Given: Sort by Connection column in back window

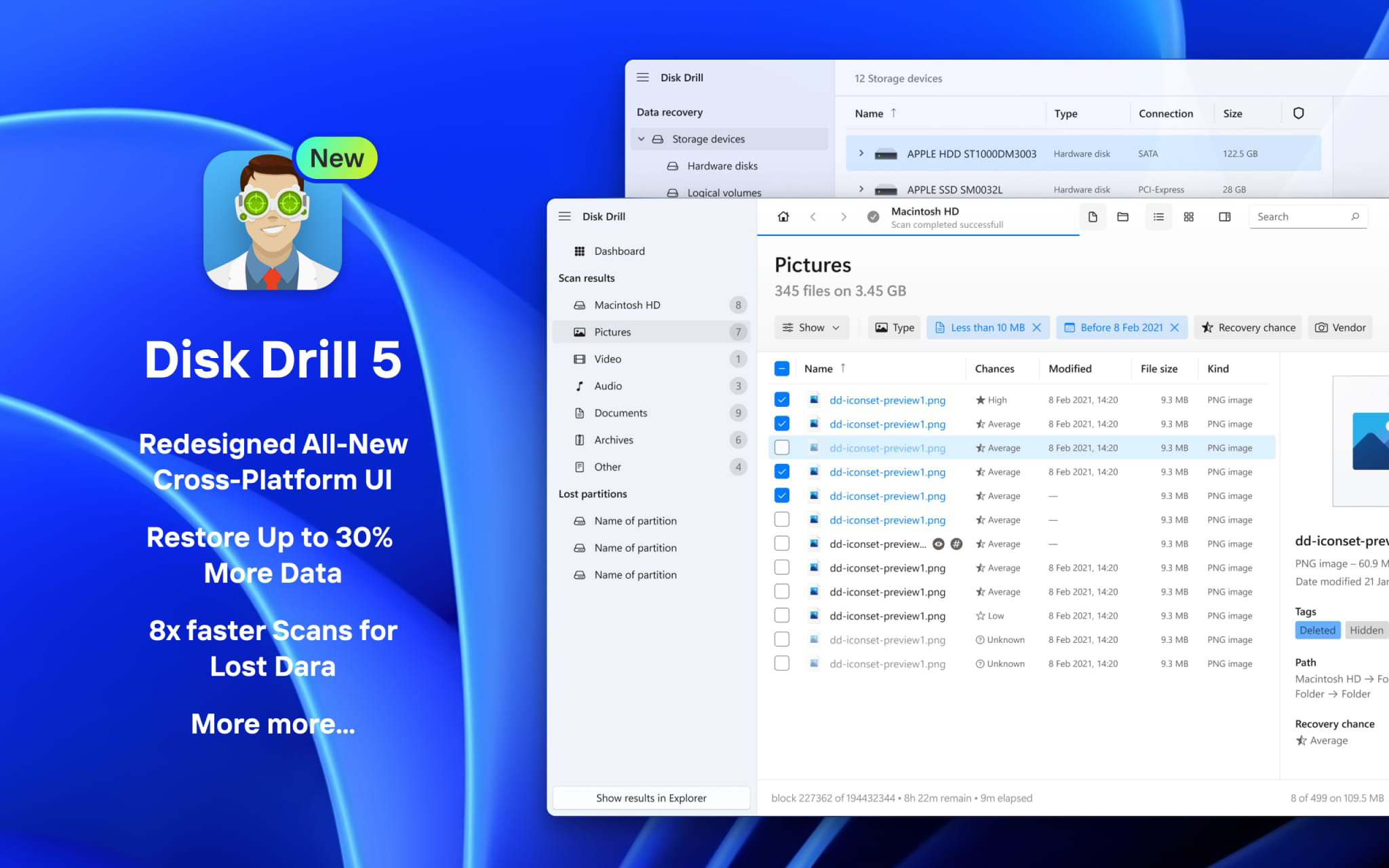Looking at the screenshot, I should coord(1165,113).
